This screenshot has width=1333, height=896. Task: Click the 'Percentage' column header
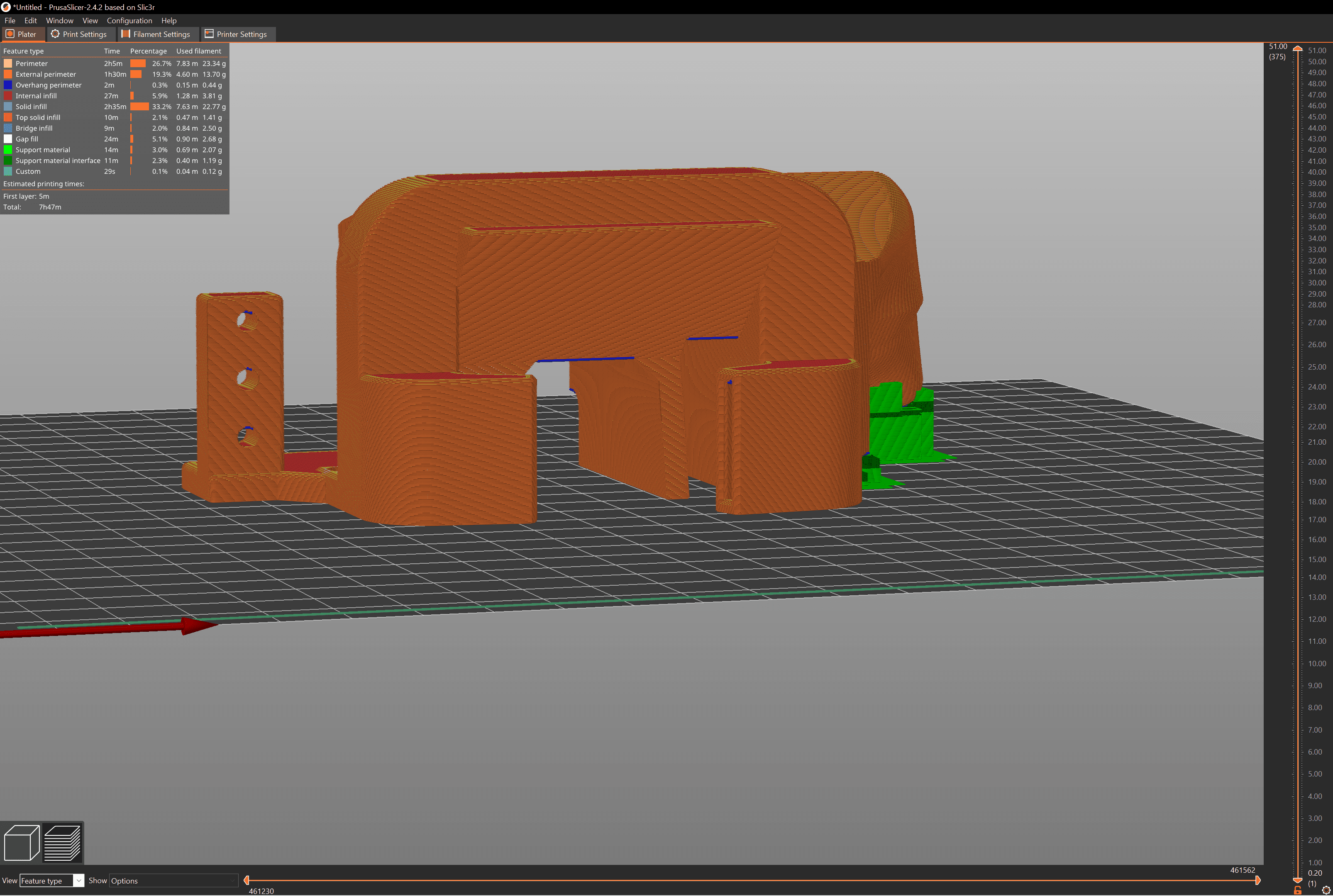149,51
